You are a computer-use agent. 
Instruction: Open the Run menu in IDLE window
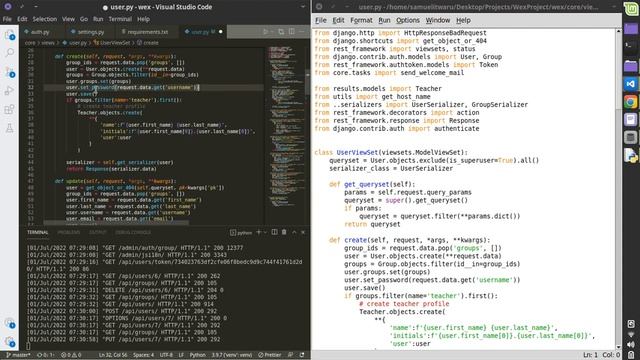point(384,20)
